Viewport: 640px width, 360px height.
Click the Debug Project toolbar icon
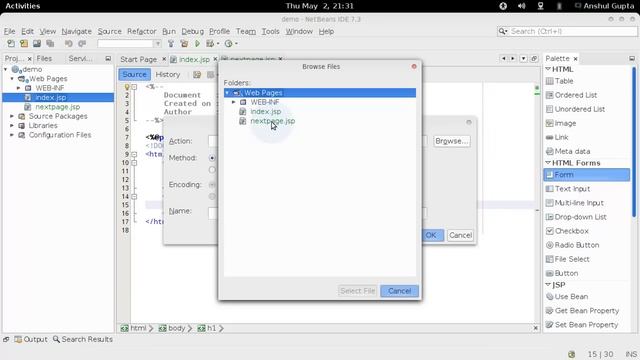210,43
